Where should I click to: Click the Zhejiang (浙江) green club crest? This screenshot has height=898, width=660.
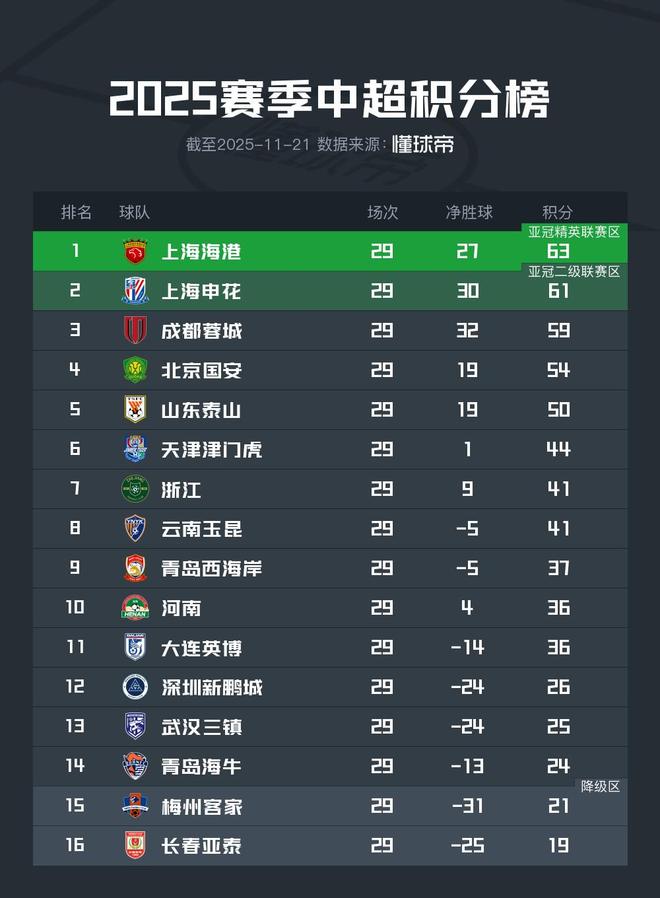[x=135, y=489]
